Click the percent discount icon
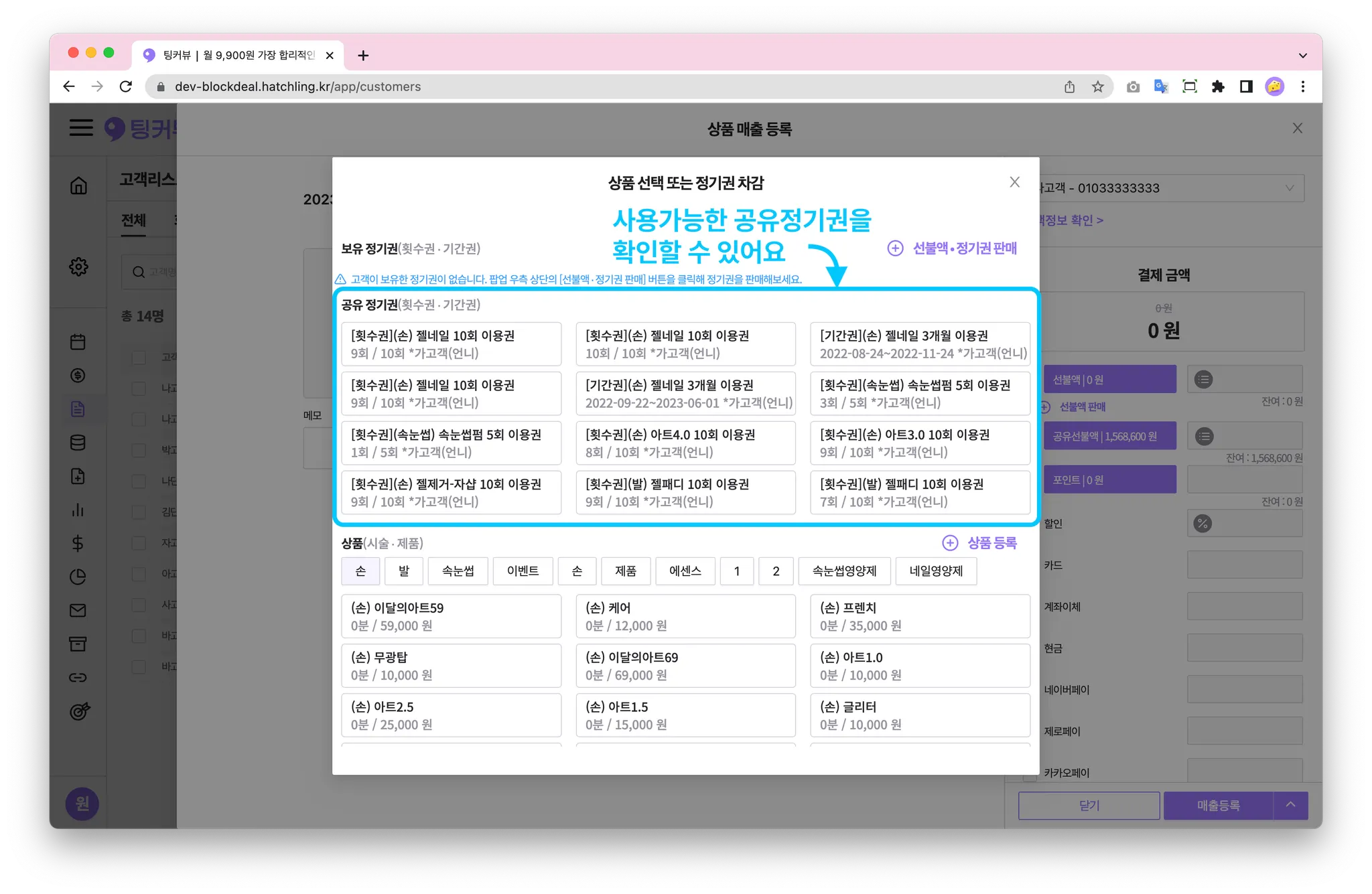Screen dimensions: 1372x894 coord(1203,524)
